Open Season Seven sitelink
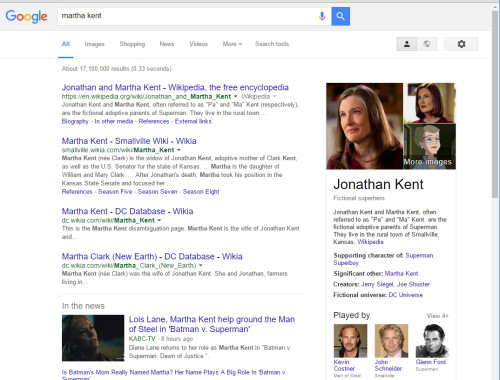Viewport: 500px width, 380px height. [x=157, y=192]
